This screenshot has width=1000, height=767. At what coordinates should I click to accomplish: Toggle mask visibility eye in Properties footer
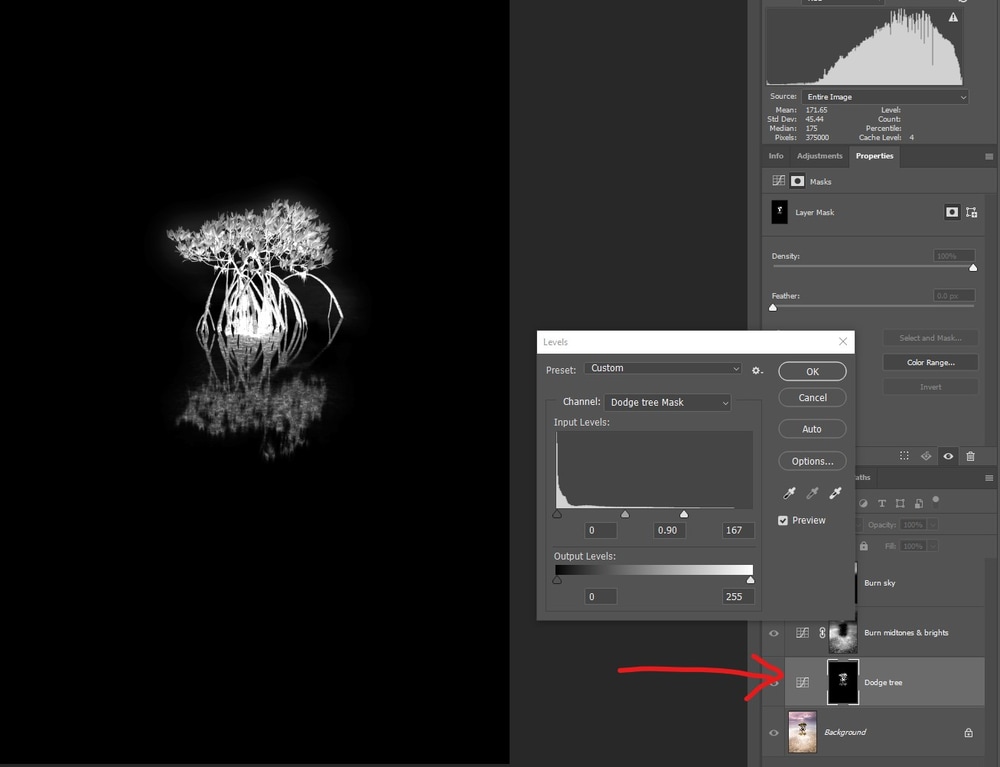[x=948, y=456]
